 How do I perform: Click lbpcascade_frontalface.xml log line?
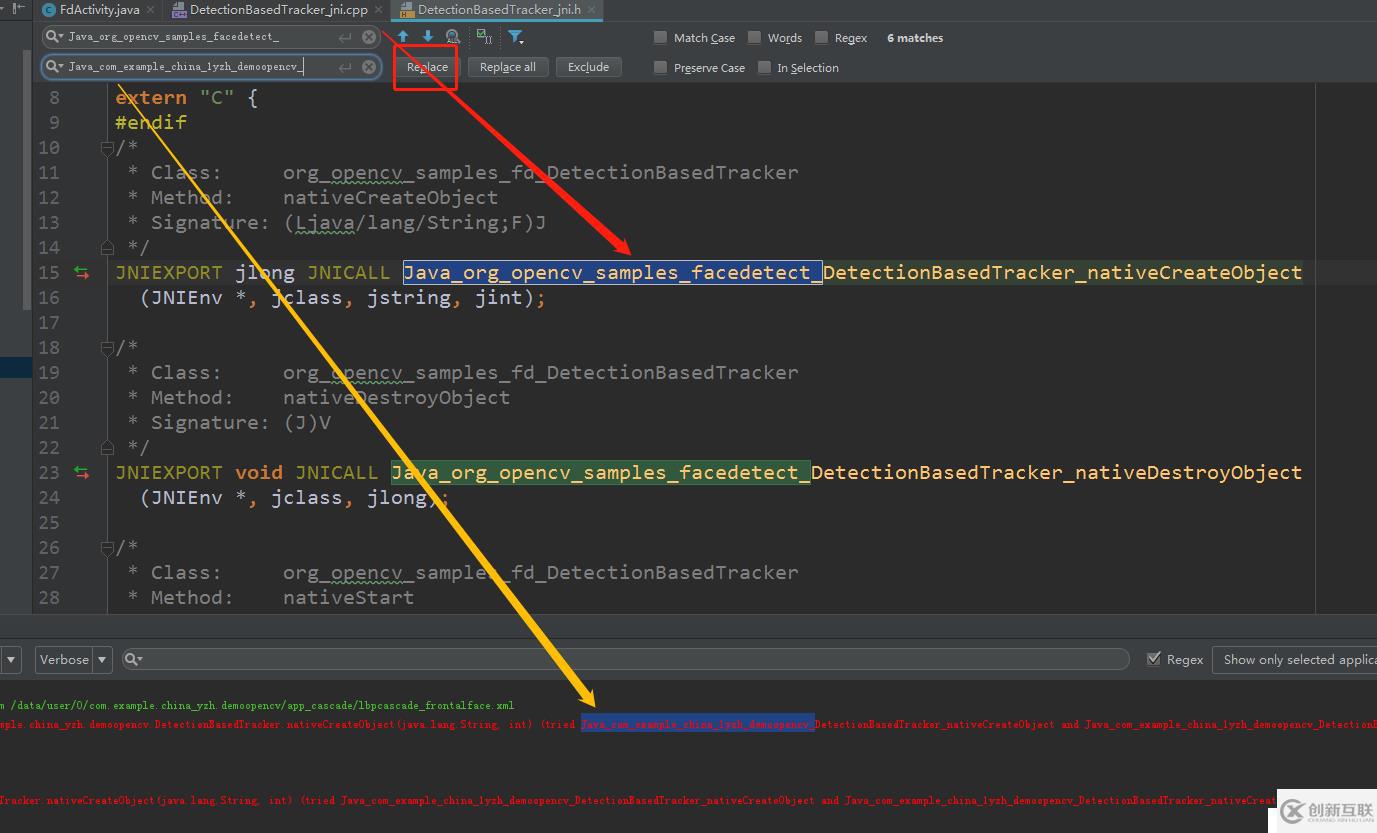[258, 705]
